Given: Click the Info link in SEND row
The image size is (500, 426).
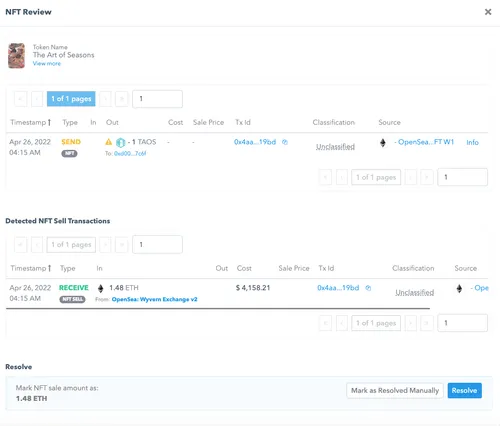Looking at the screenshot, I should point(472,142).
